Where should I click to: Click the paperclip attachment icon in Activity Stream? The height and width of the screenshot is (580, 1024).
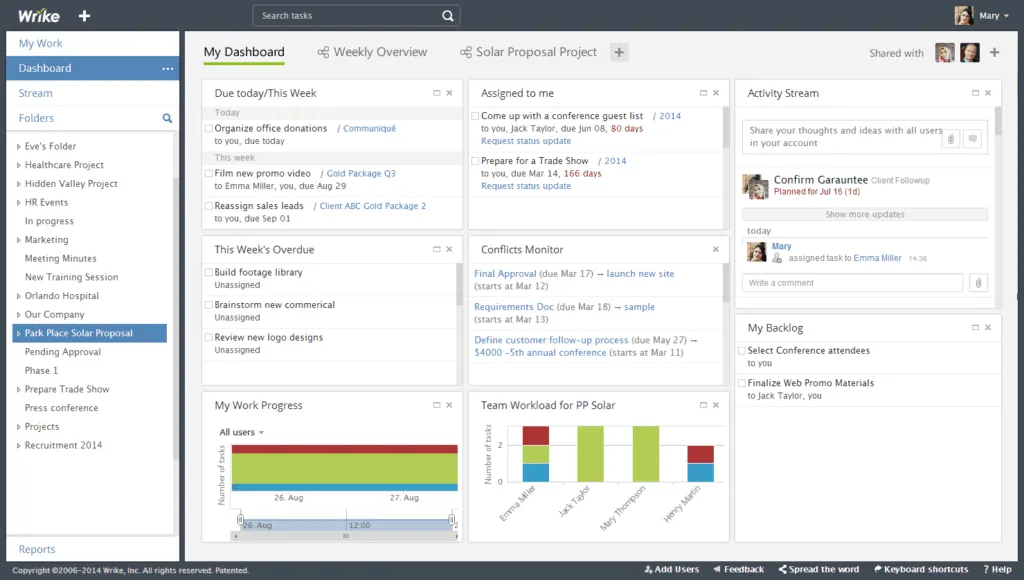951,138
